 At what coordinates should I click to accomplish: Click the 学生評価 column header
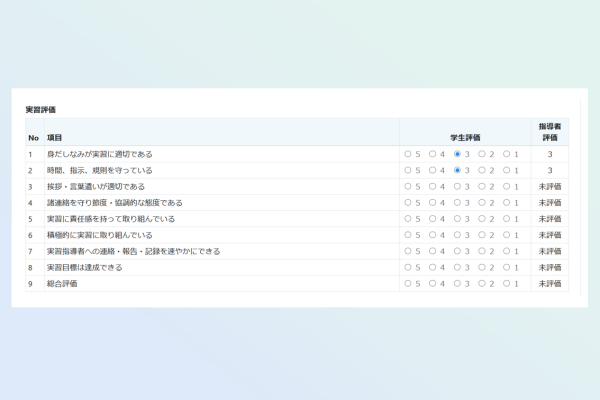coord(464,137)
